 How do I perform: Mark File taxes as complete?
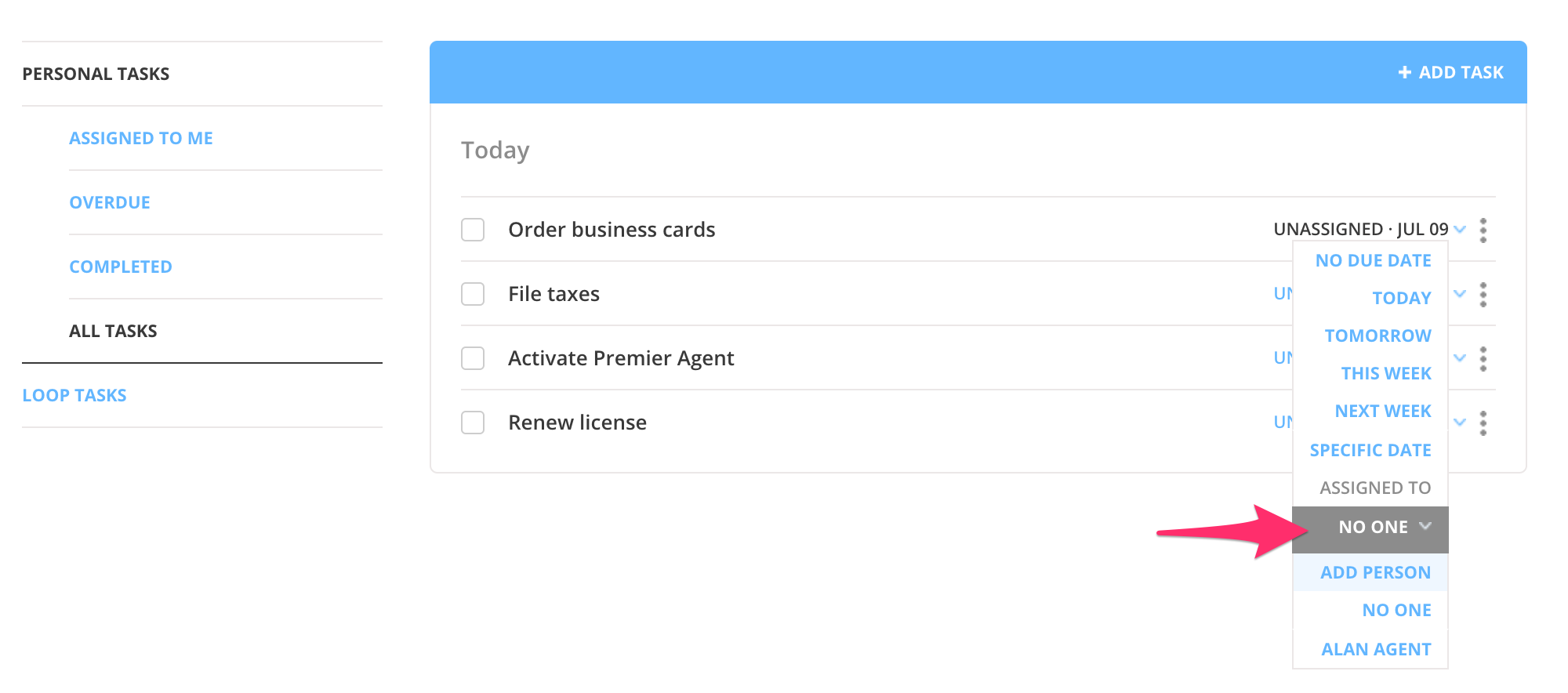tap(473, 294)
